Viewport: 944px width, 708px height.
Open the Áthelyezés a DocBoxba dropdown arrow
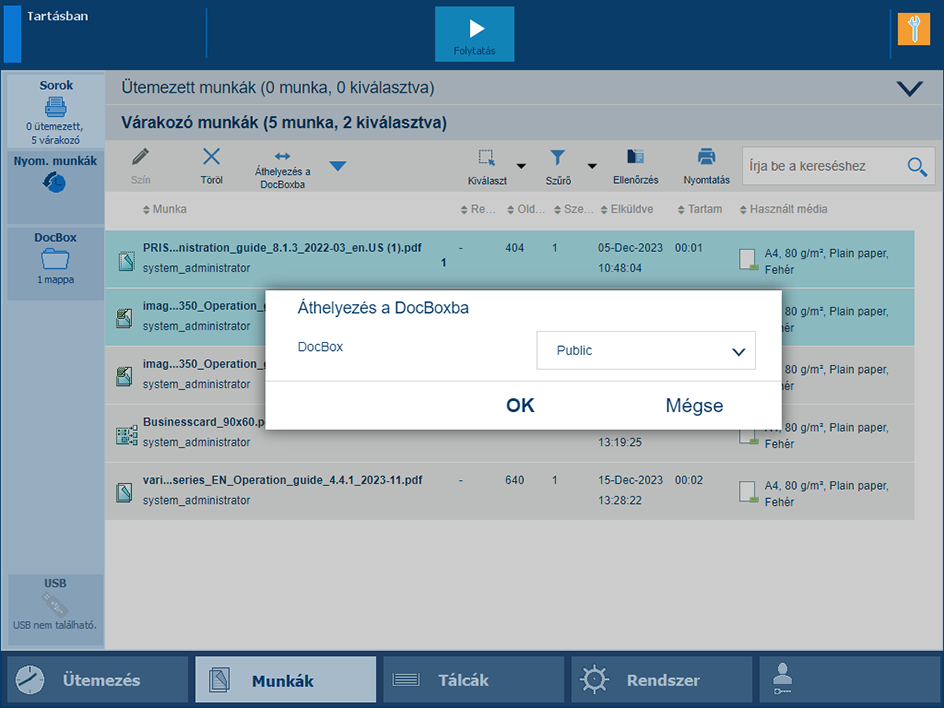338,166
